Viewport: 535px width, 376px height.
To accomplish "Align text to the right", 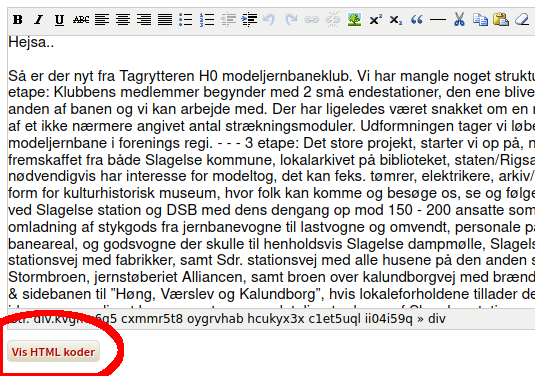I will tap(144, 20).
